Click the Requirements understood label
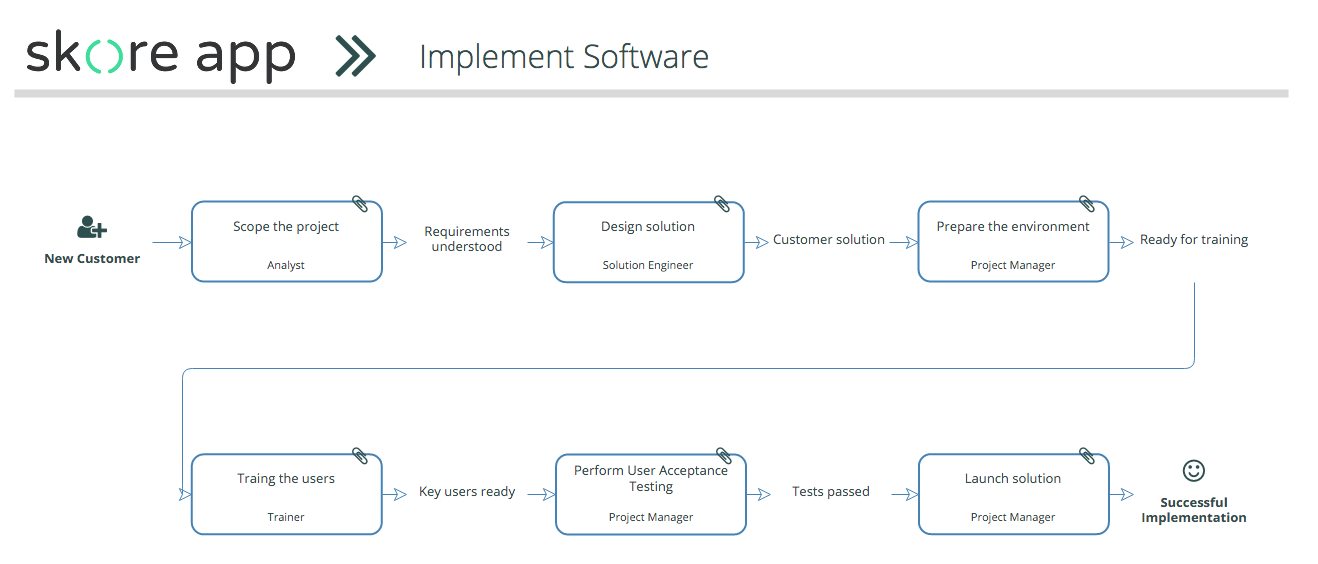 467,239
